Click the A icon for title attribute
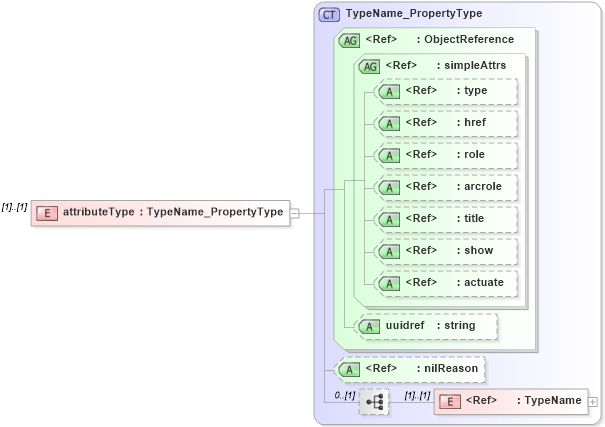Screen dimensions: 605x427 tap(389, 220)
